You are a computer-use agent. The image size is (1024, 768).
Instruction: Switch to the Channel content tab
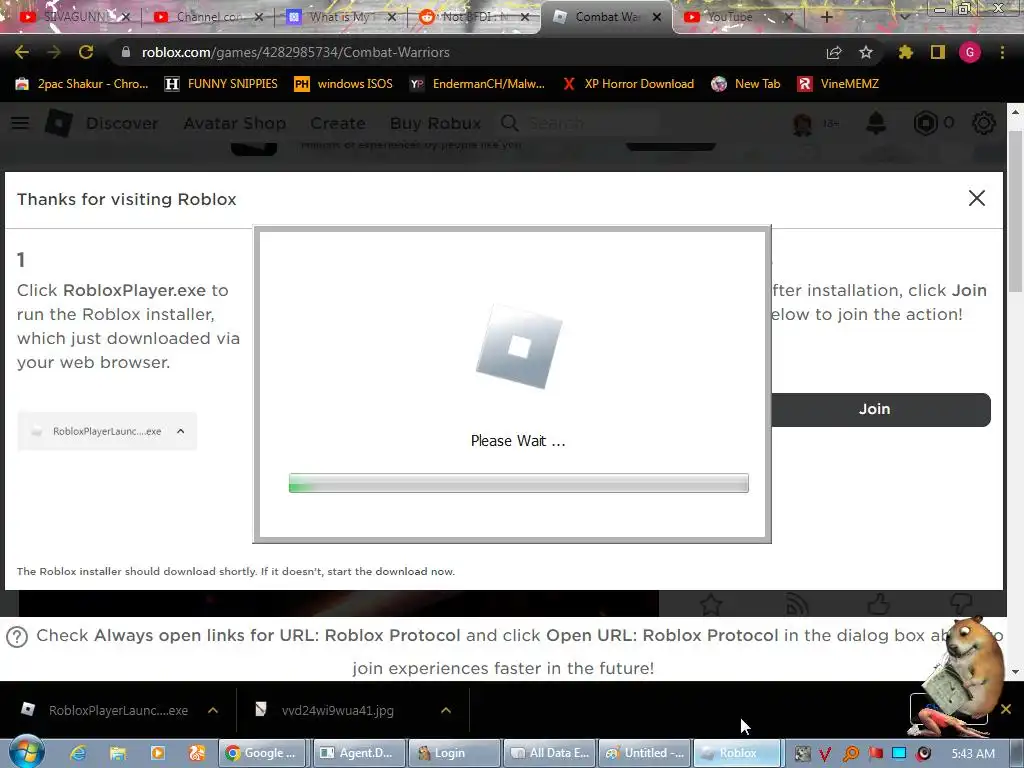(x=208, y=17)
